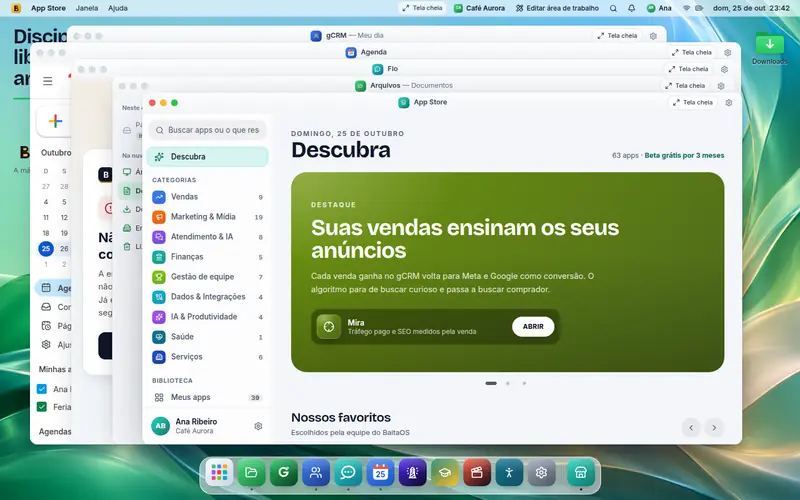The width and height of the screenshot is (800, 500).
Task: Open Atendimento & IA category icon
Action: [159, 237]
